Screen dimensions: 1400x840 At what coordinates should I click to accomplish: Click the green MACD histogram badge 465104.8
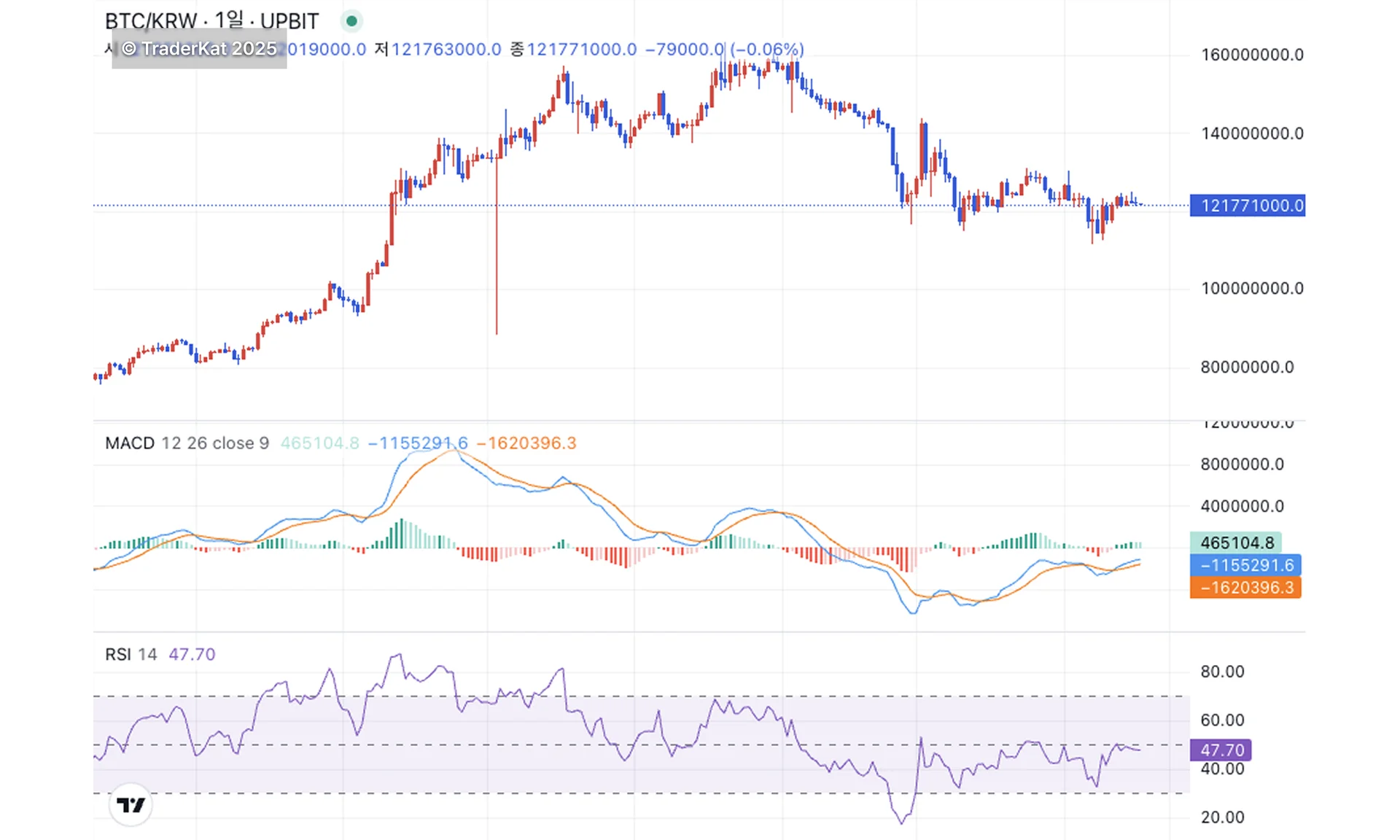tap(1236, 542)
